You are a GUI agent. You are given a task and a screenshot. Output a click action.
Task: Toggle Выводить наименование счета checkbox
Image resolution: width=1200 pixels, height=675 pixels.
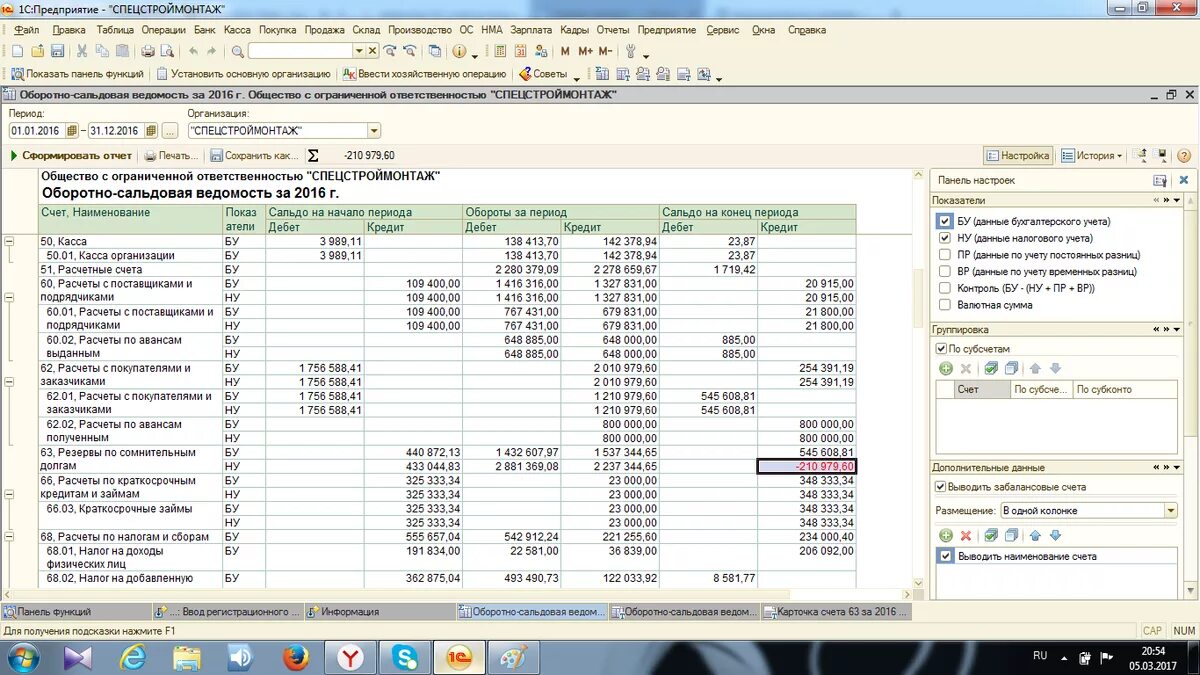945,556
